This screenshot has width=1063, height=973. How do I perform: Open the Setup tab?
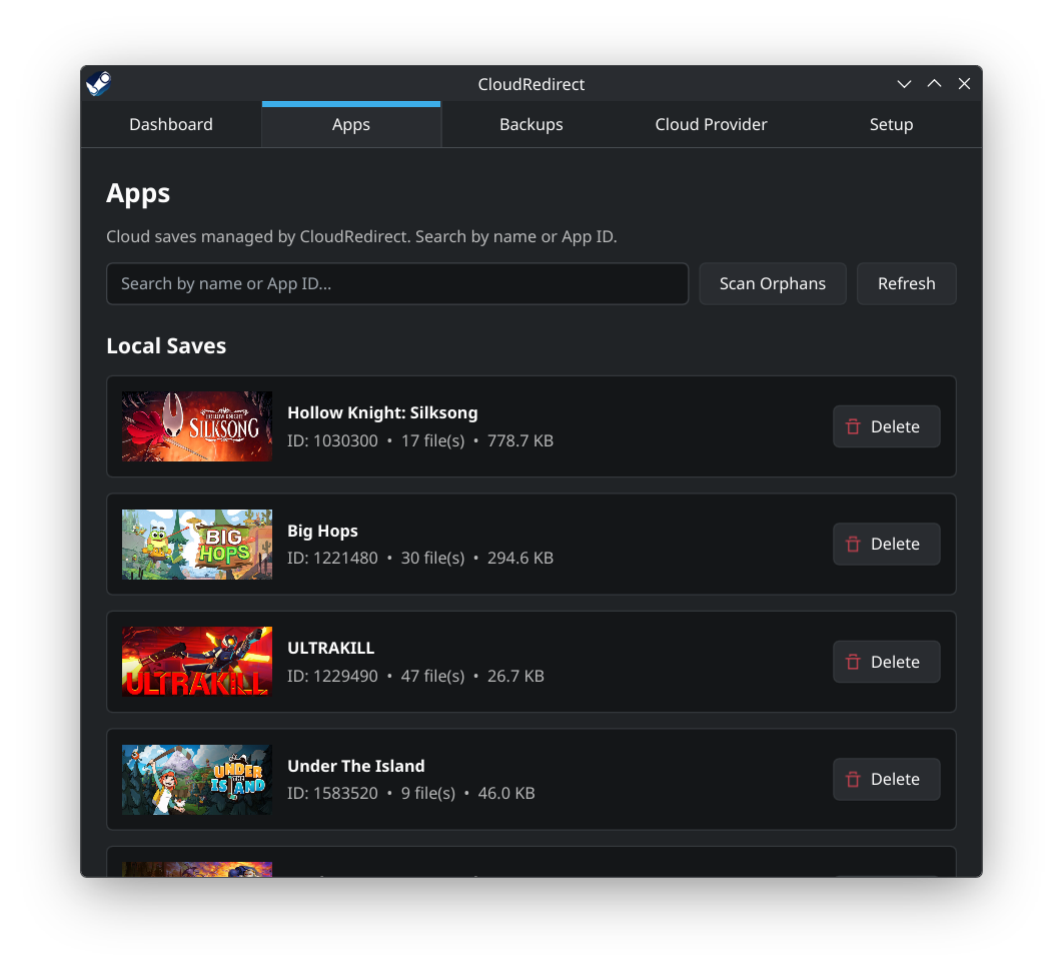click(x=891, y=125)
